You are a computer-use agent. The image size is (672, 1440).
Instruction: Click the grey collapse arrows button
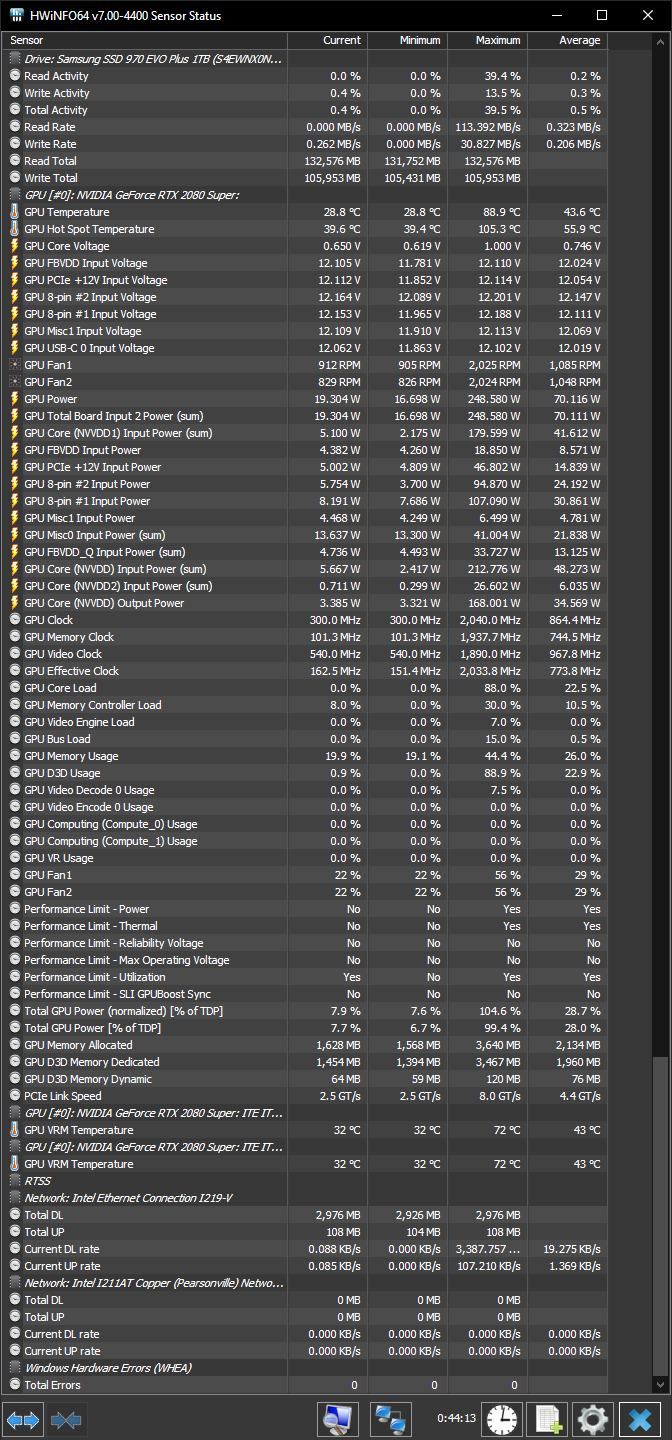pos(66,1419)
